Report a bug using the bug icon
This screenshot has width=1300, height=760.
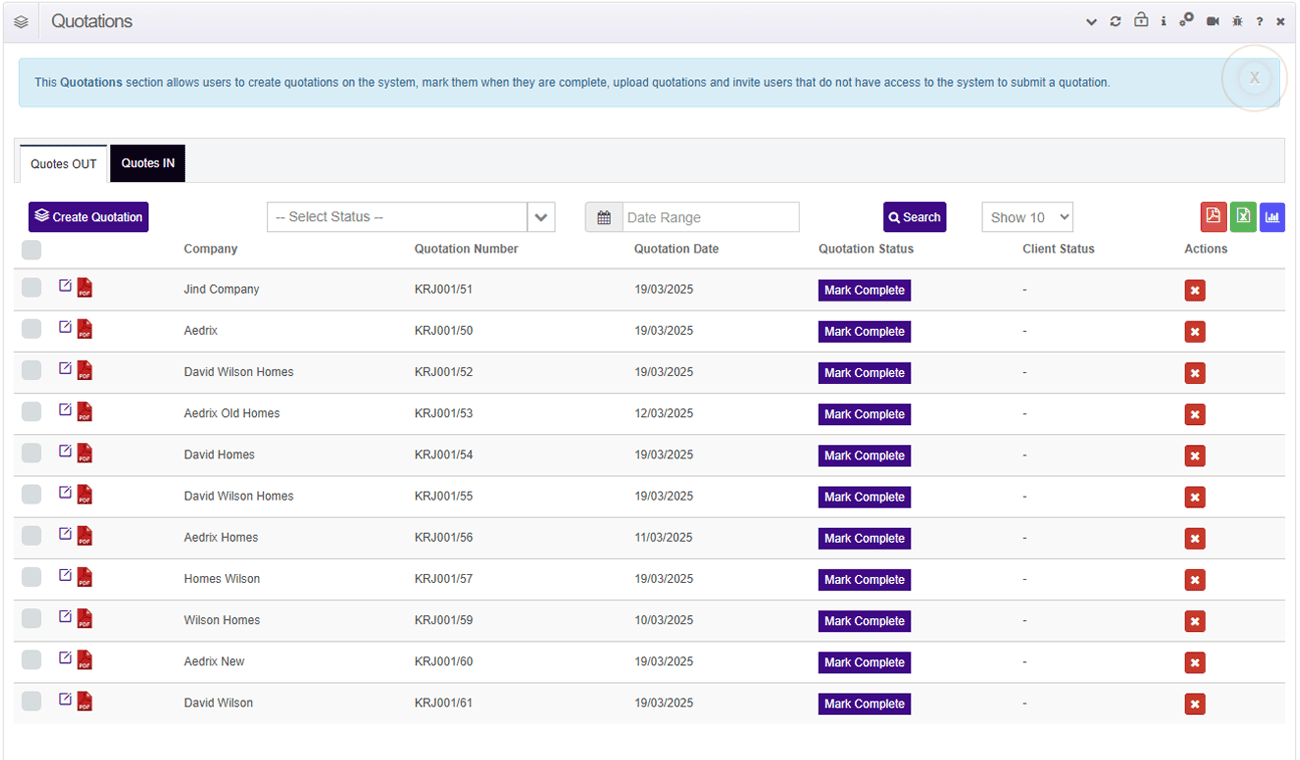[x=1236, y=21]
